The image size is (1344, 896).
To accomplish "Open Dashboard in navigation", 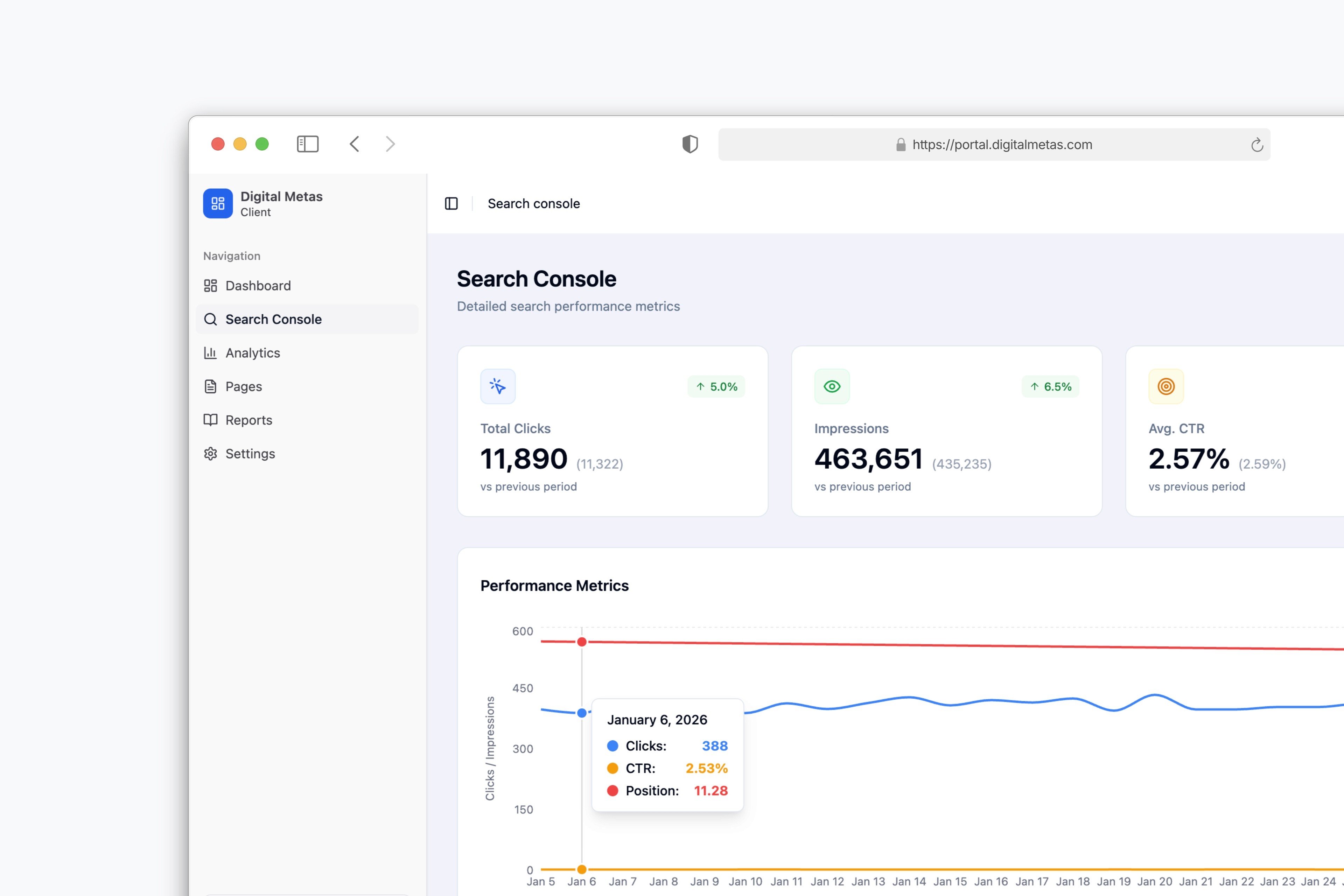I will point(258,286).
